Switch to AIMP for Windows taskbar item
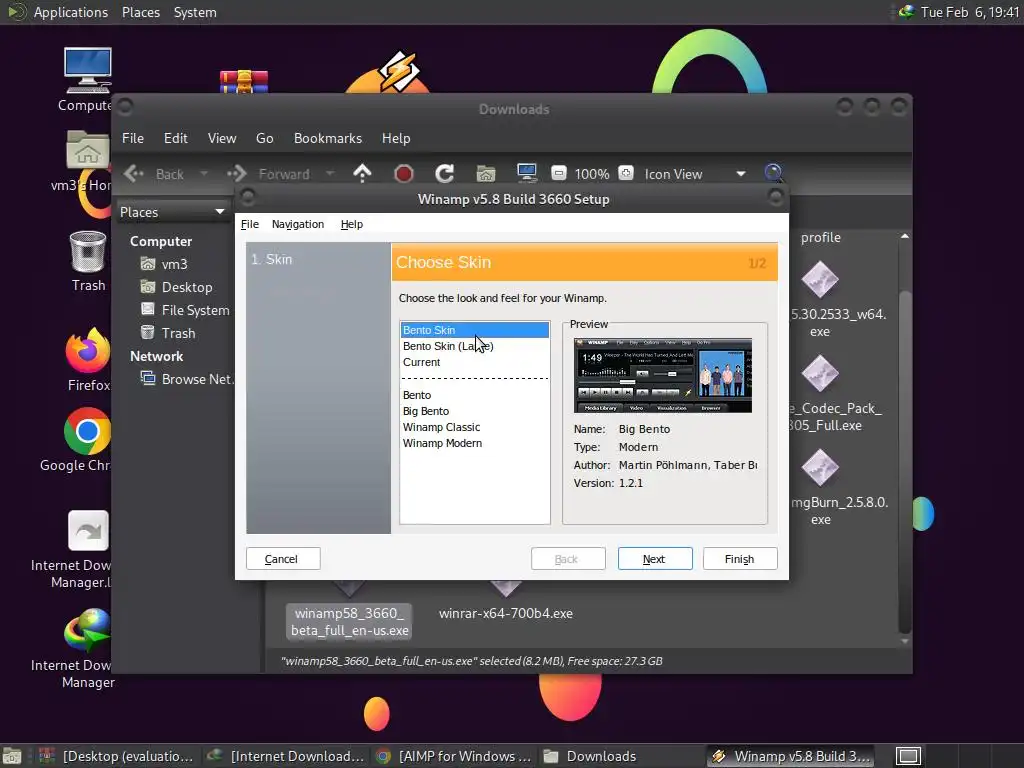 click(455, 756)
